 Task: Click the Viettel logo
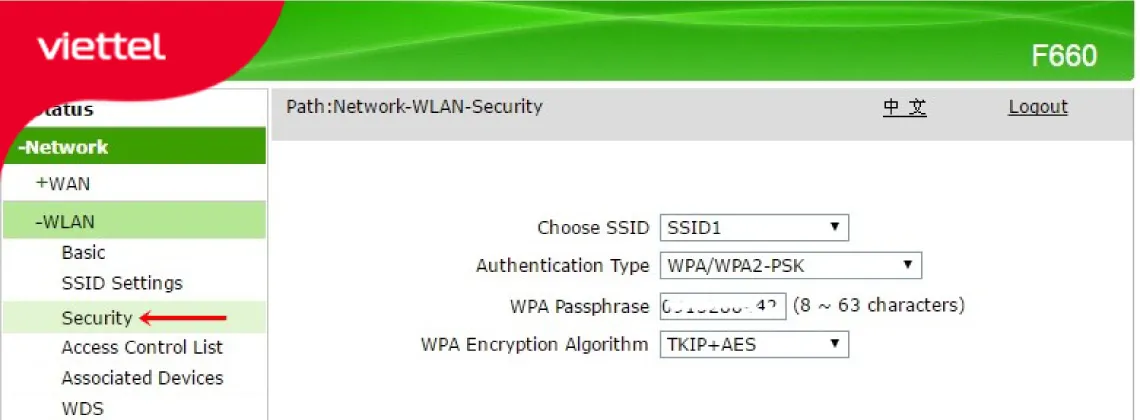(x=101, y=47)
